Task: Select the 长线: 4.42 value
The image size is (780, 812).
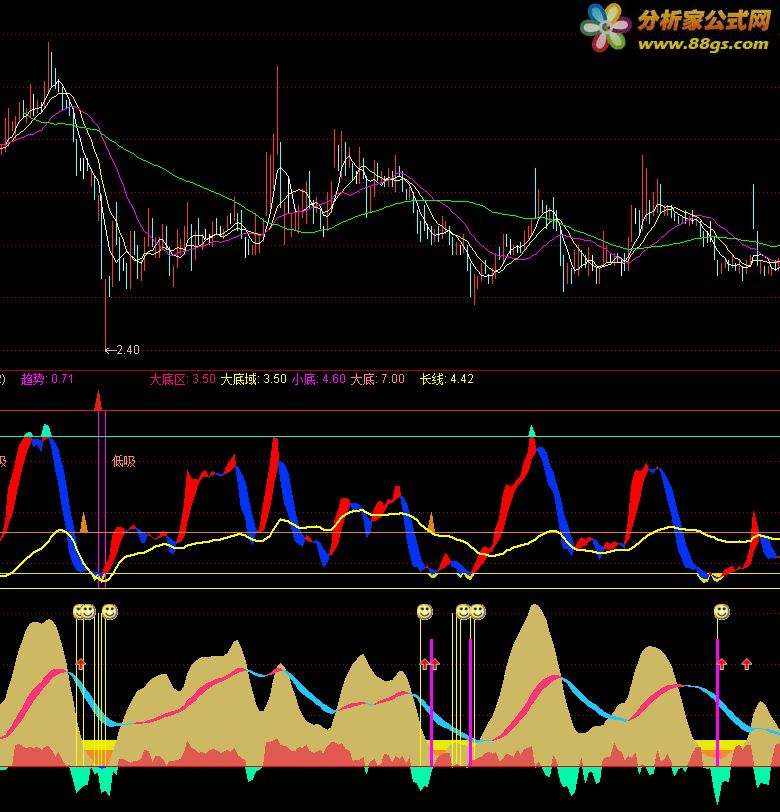Action: point(446,379)
